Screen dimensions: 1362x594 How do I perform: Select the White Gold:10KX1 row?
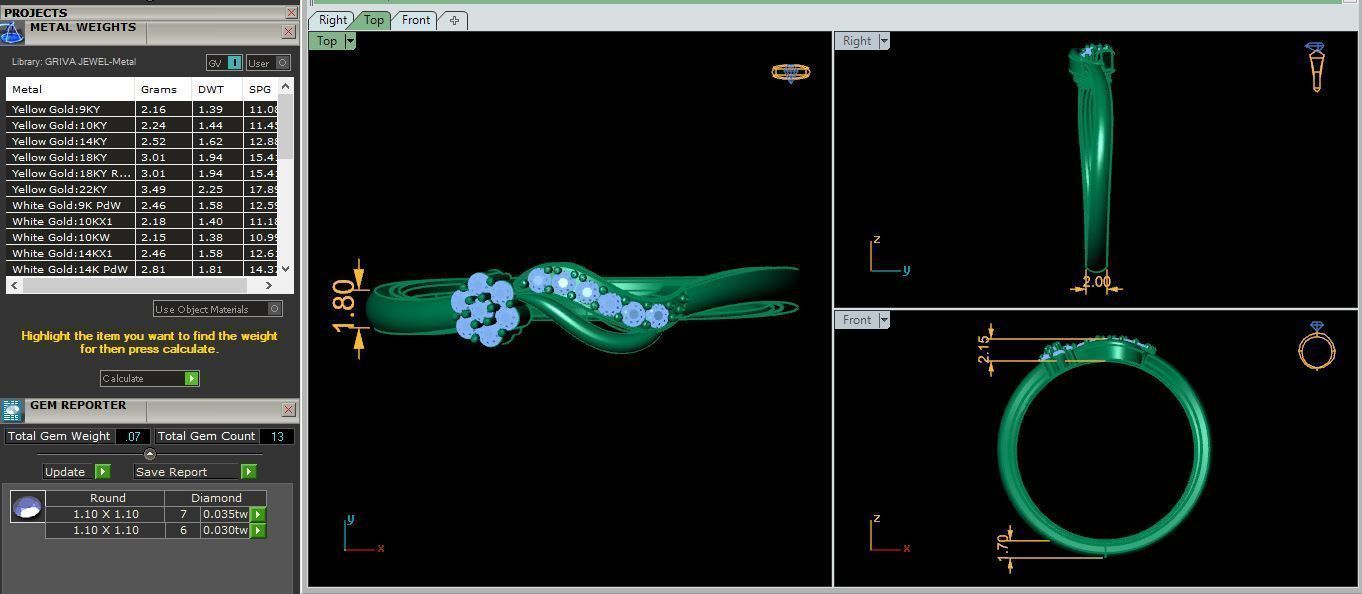coord(143,221)
